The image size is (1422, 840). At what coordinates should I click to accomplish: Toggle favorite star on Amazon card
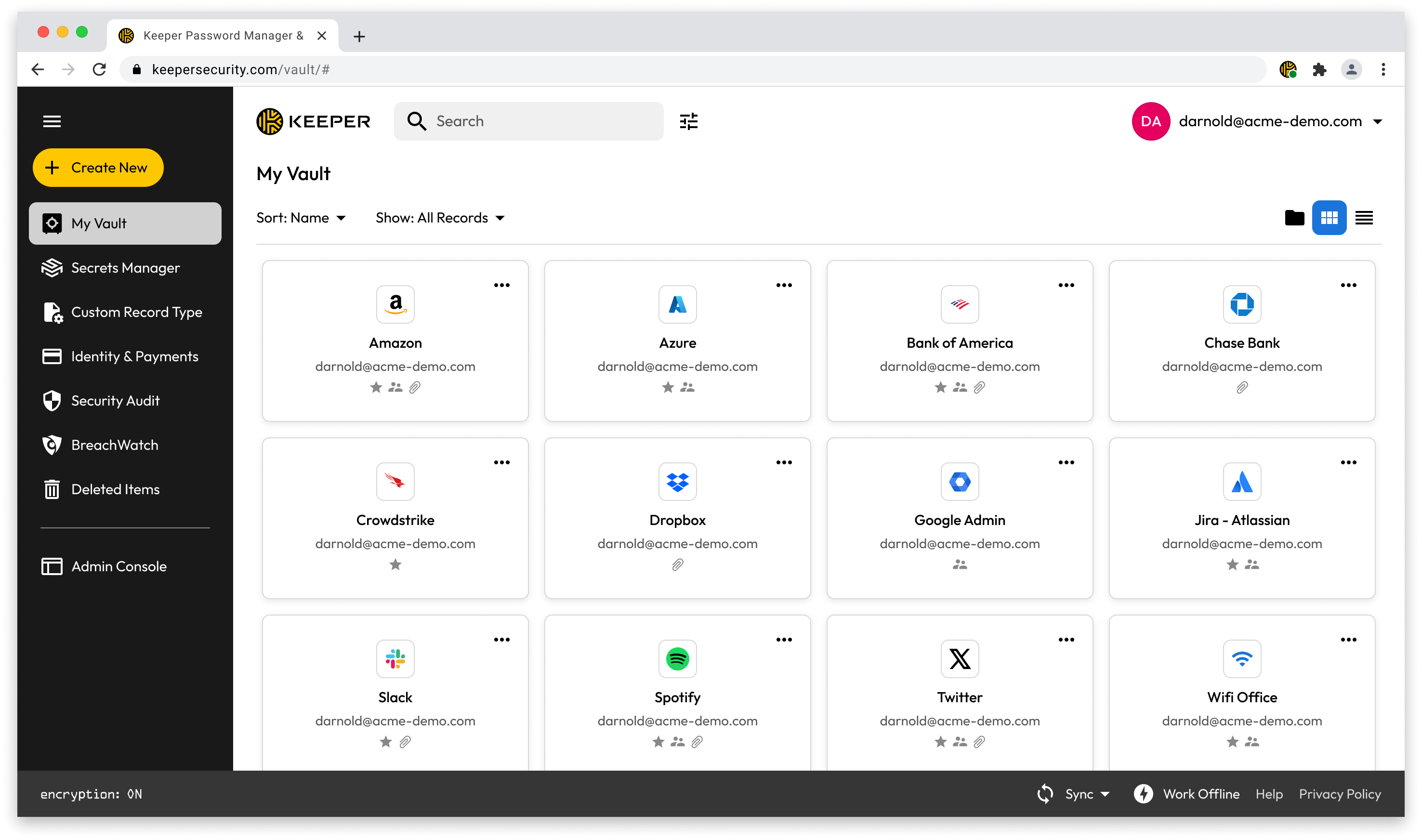pos(376,387)
